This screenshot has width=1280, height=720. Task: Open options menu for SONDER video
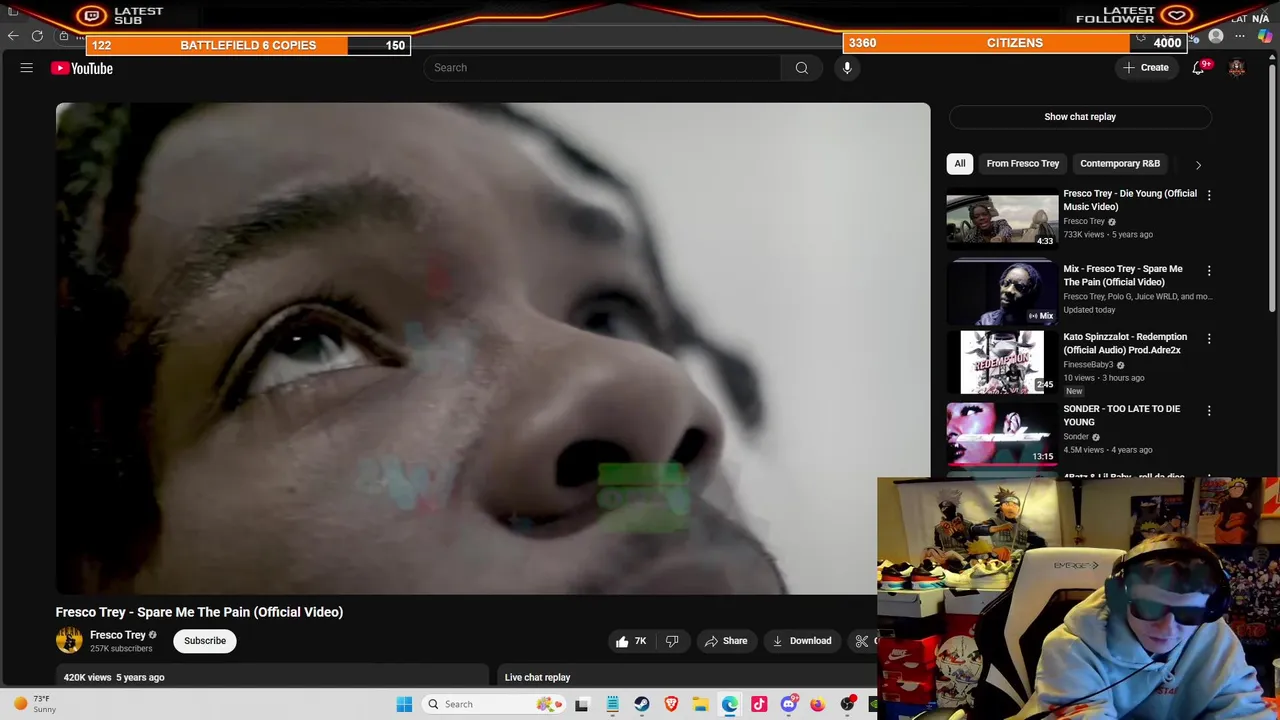[1208, 410]
